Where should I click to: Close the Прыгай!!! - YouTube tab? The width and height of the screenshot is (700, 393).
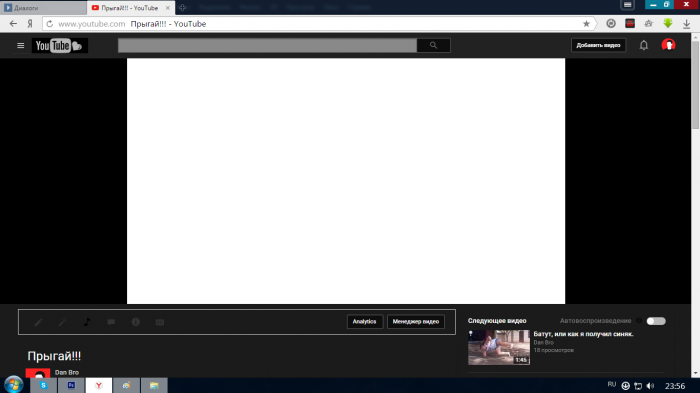pos(168,8)
